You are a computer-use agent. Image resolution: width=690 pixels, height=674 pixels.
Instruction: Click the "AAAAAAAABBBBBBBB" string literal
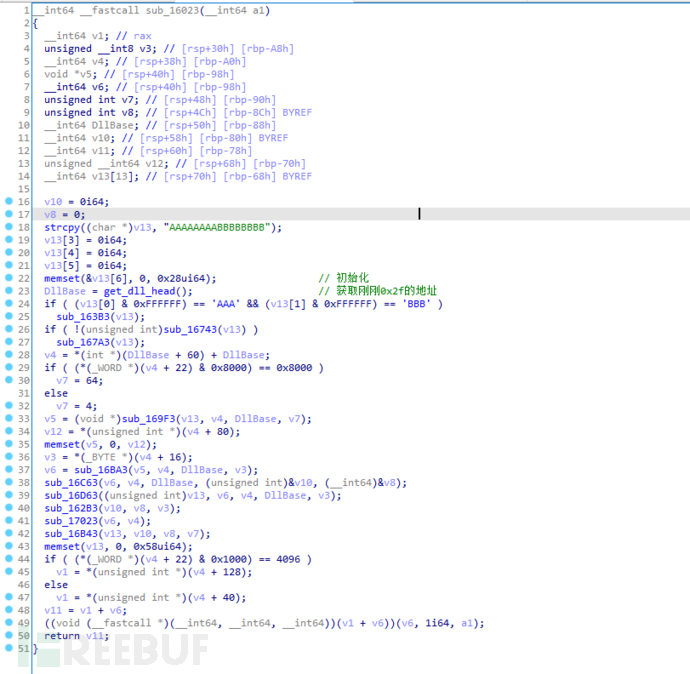click(x=217, y=227)
